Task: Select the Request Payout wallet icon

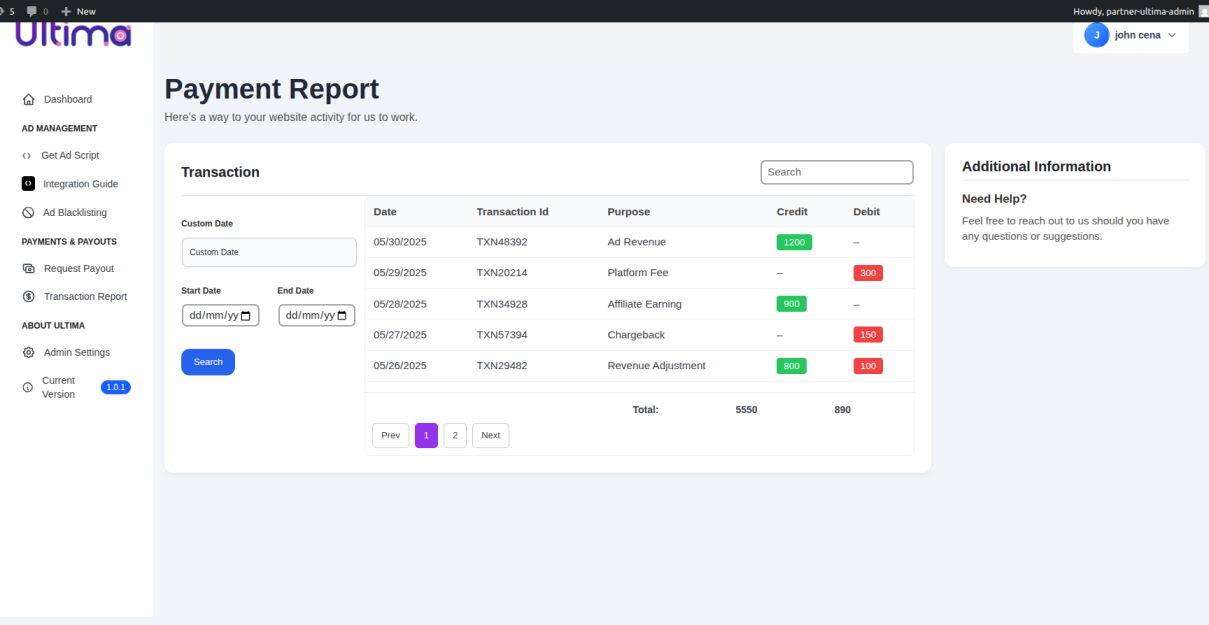Action: (26, 268)
